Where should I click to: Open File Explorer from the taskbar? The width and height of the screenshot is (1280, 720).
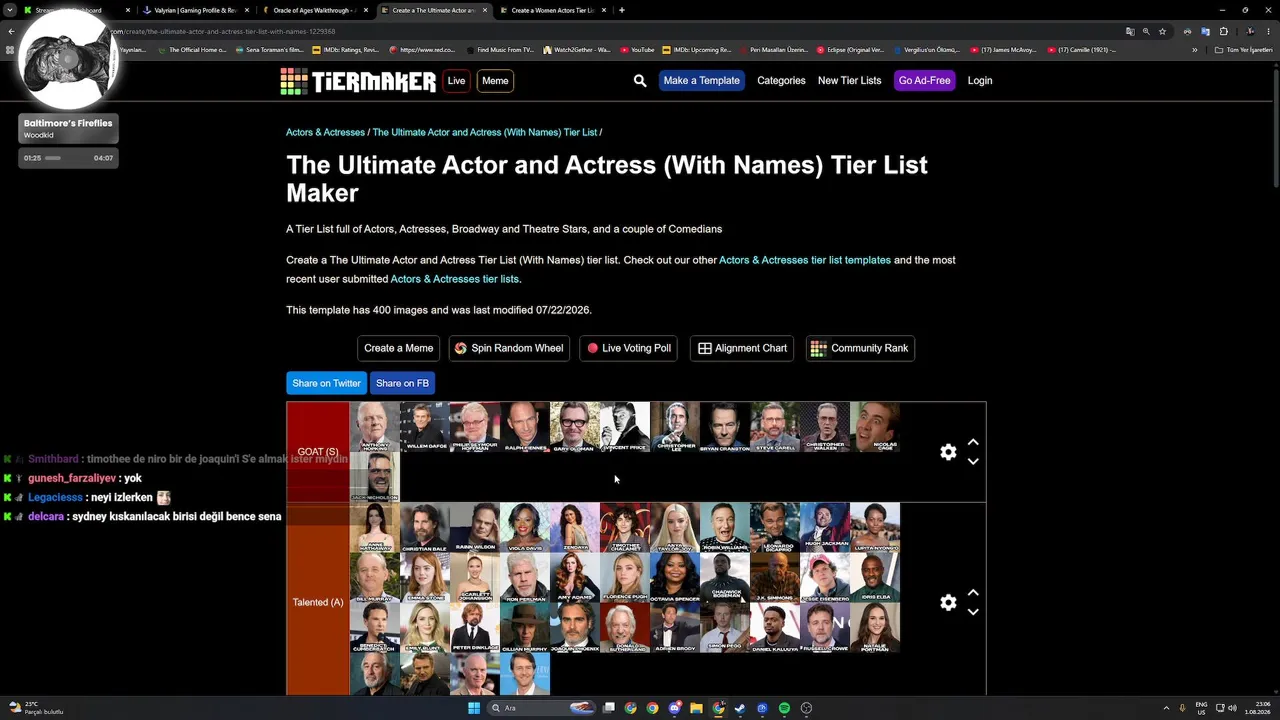click(696, 708)
